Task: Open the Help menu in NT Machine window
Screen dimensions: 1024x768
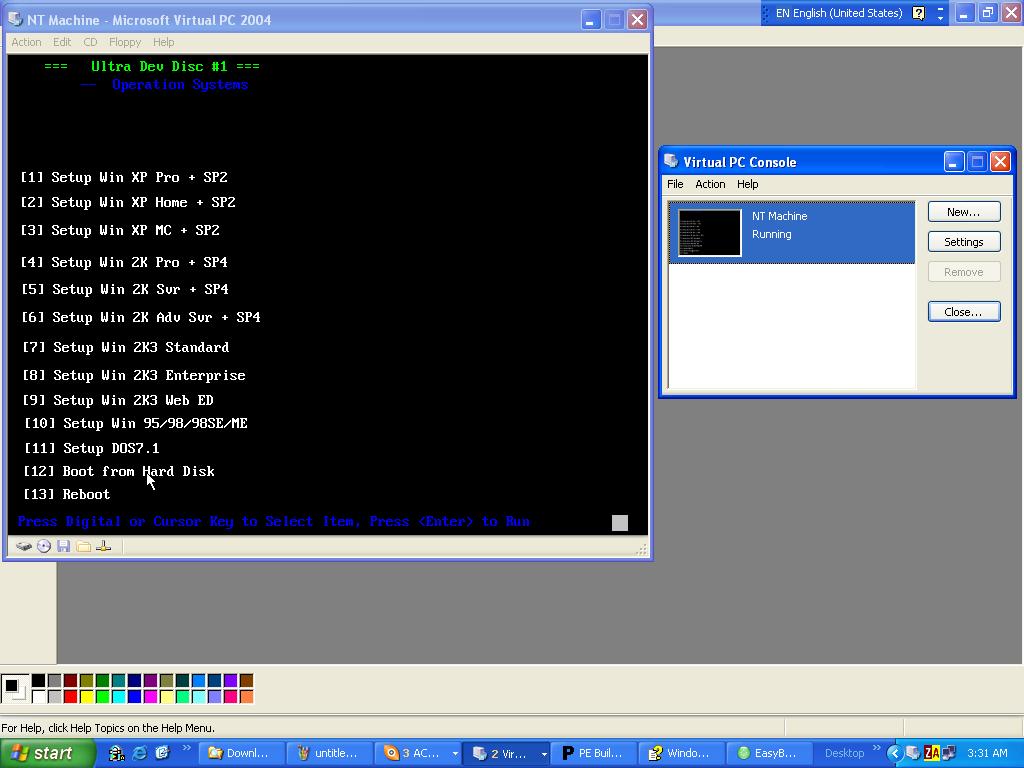Action: (163, 42)
